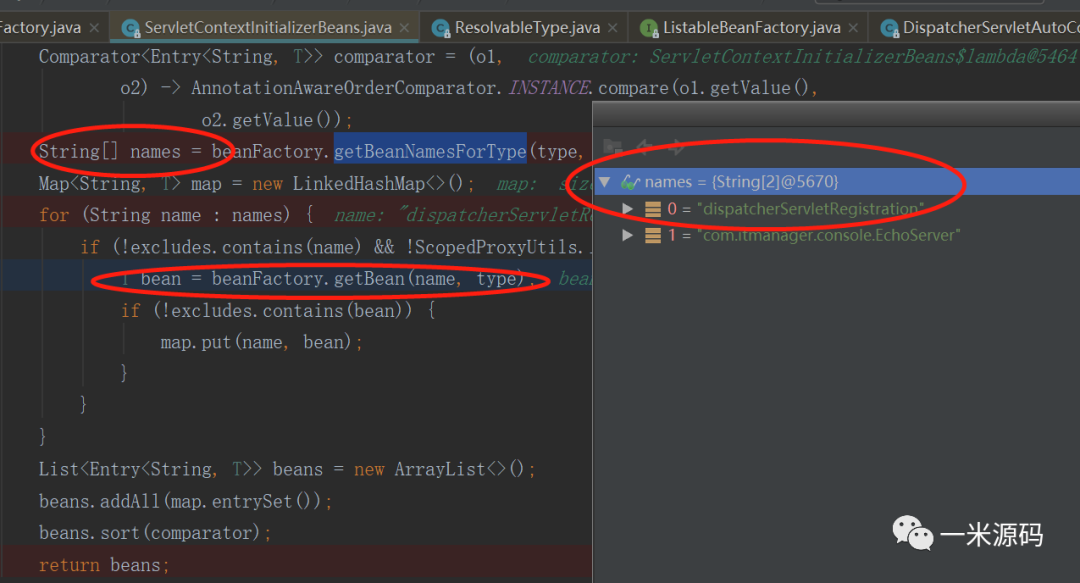Screen dimensions: 1080x583
Task: Open the ResolvableType.java editor tab
Action: pos(527,28)
